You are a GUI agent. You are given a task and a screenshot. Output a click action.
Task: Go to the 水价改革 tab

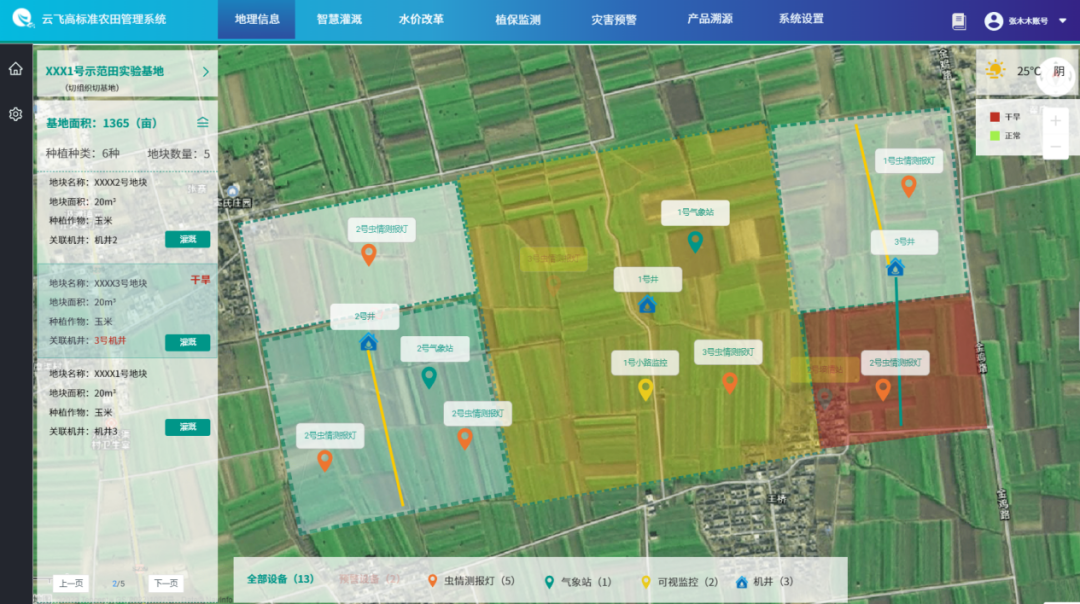(x=421, y=19)
